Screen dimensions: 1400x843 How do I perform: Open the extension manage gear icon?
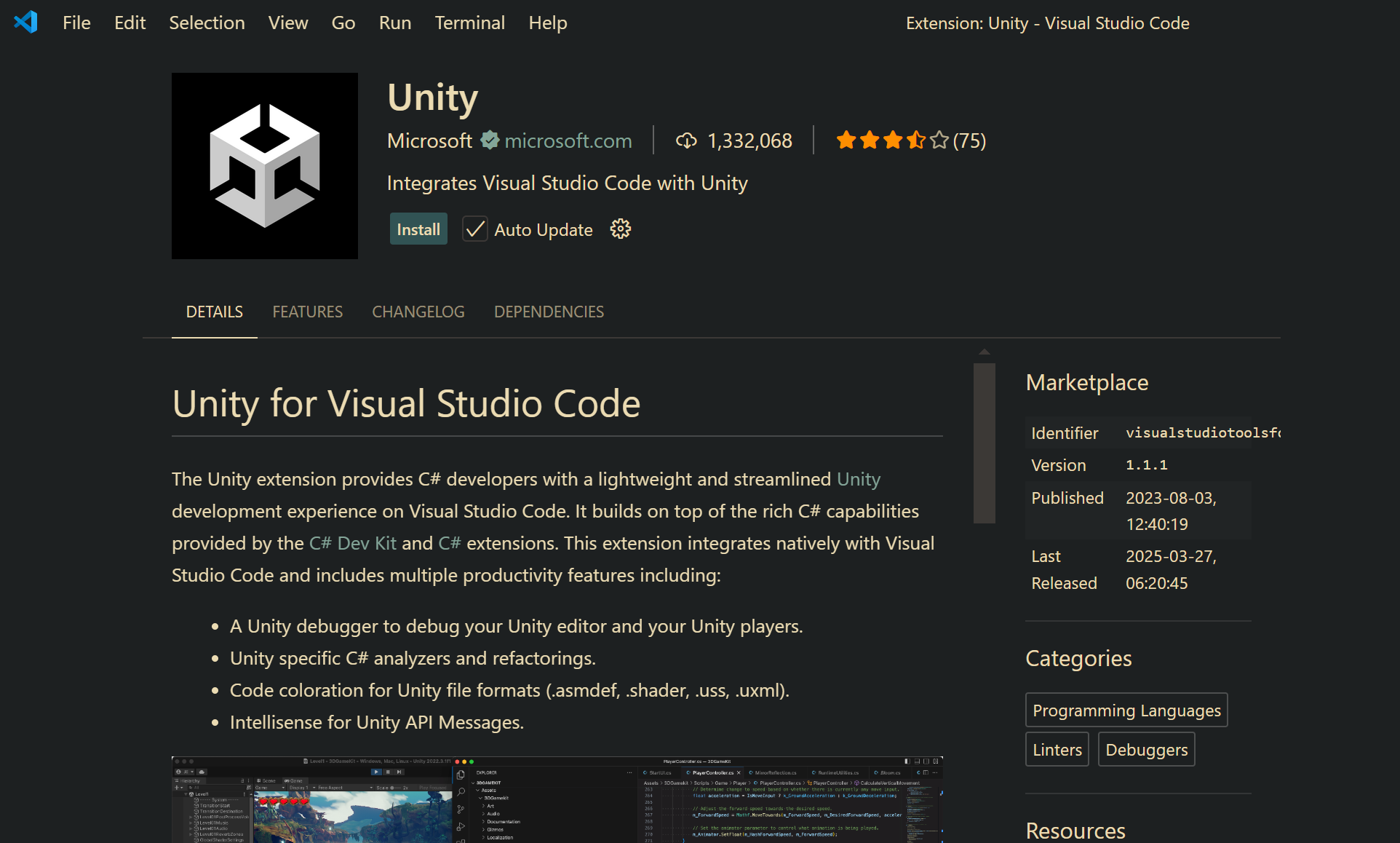(620, 229)
